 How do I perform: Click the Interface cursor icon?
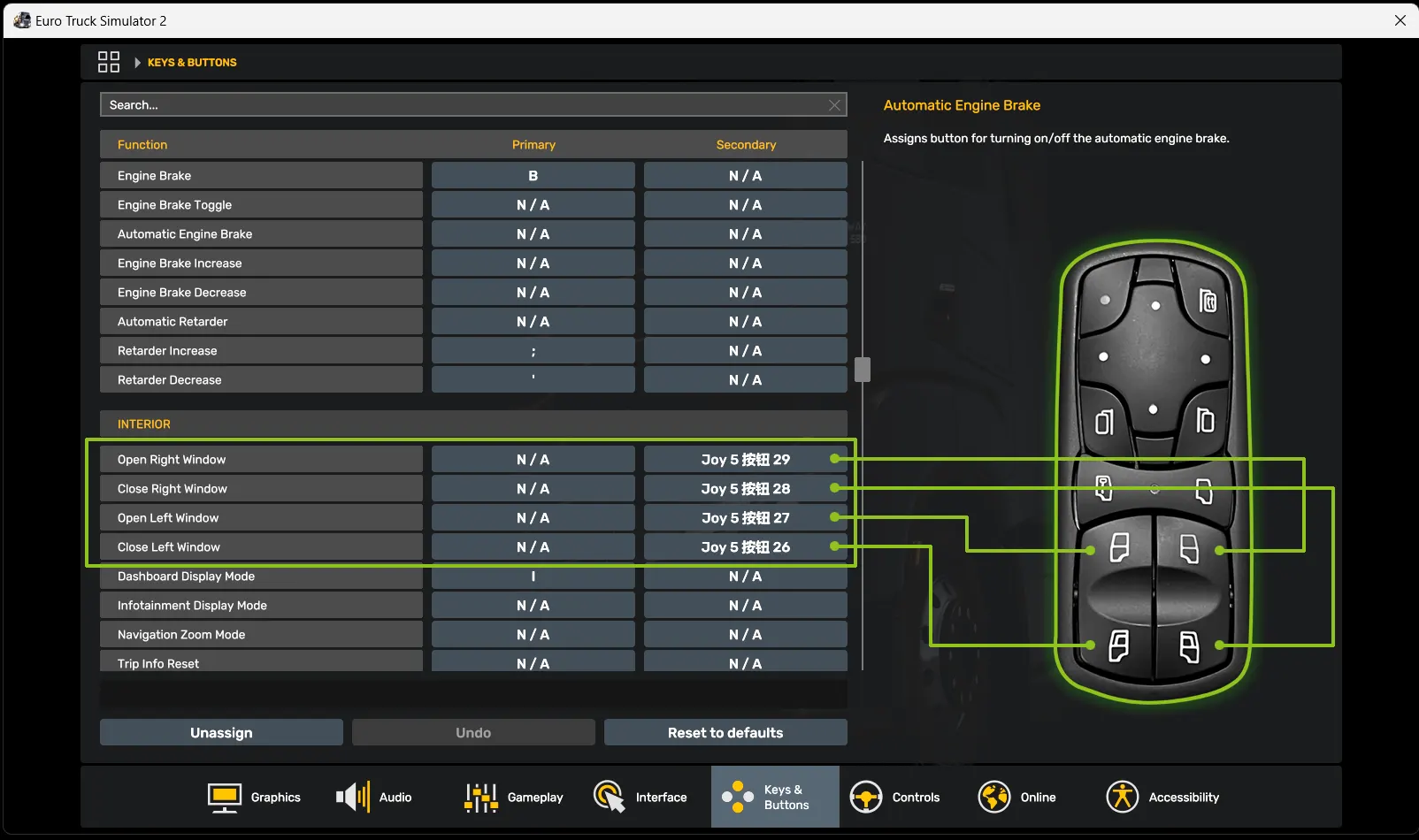pyautogui.click(x=610, y=798)
